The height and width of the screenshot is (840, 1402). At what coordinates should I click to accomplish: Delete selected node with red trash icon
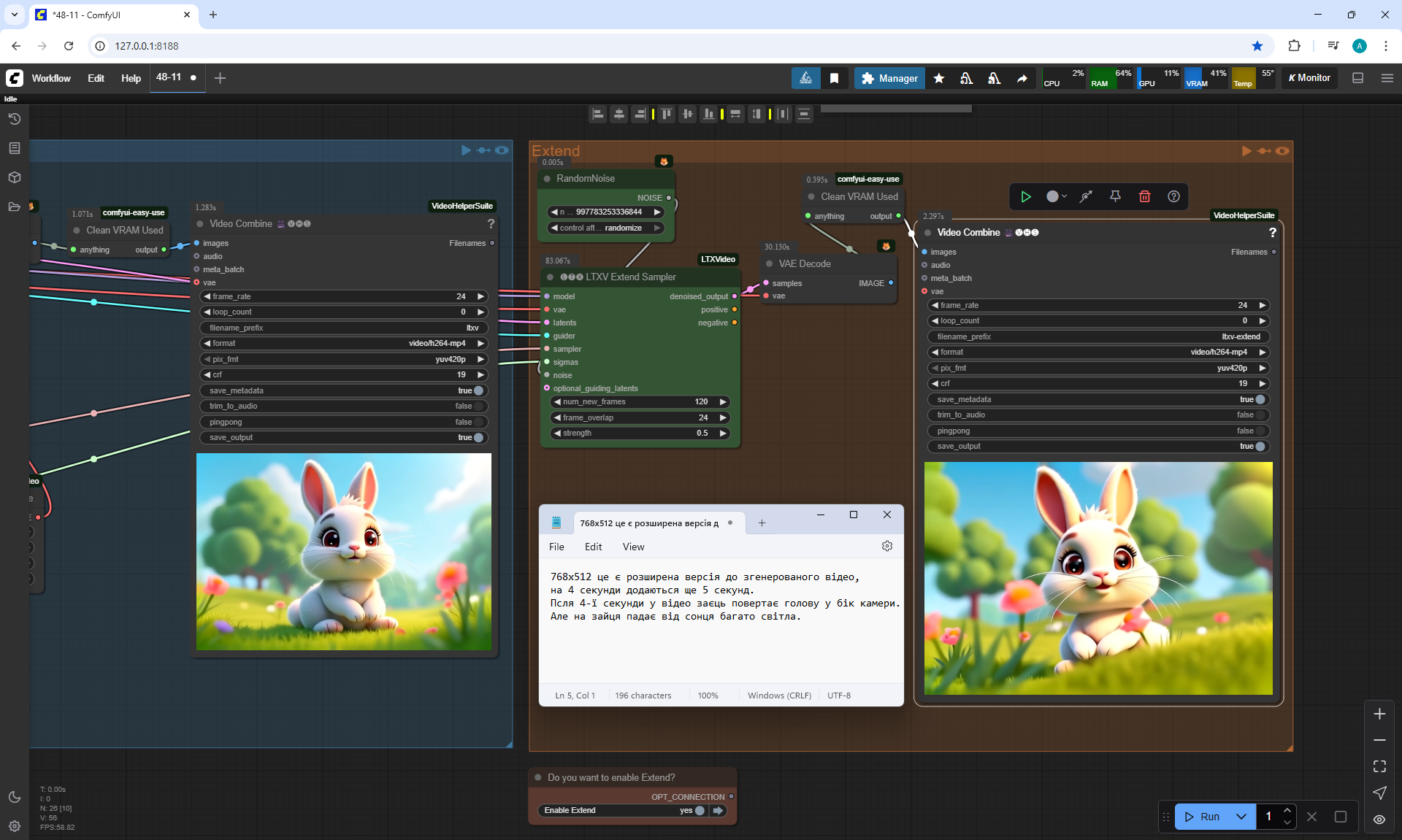point(1144,196)
